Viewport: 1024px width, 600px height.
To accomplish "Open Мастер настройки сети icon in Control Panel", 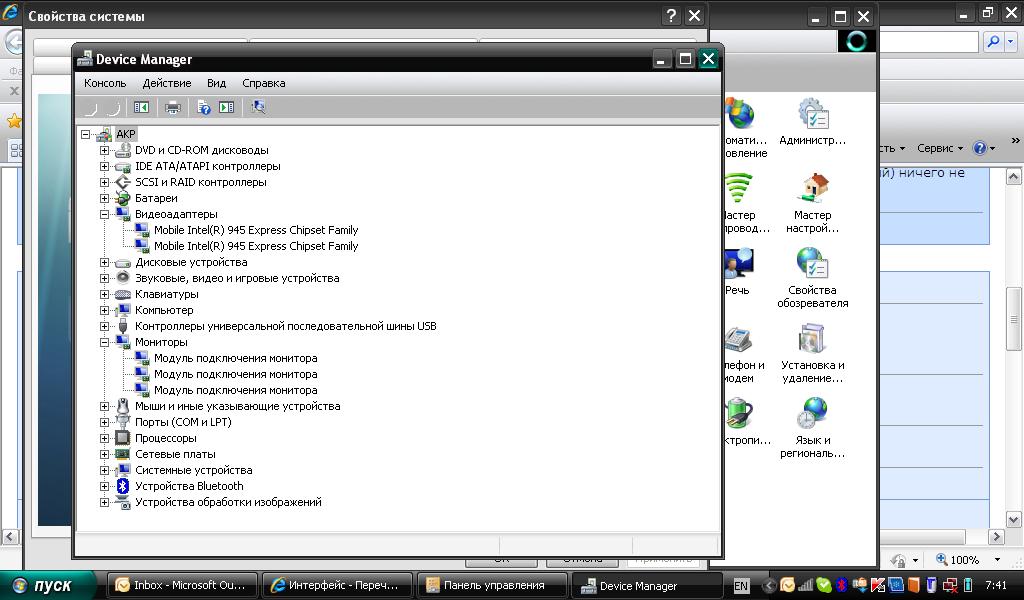I will click(812, 203).
